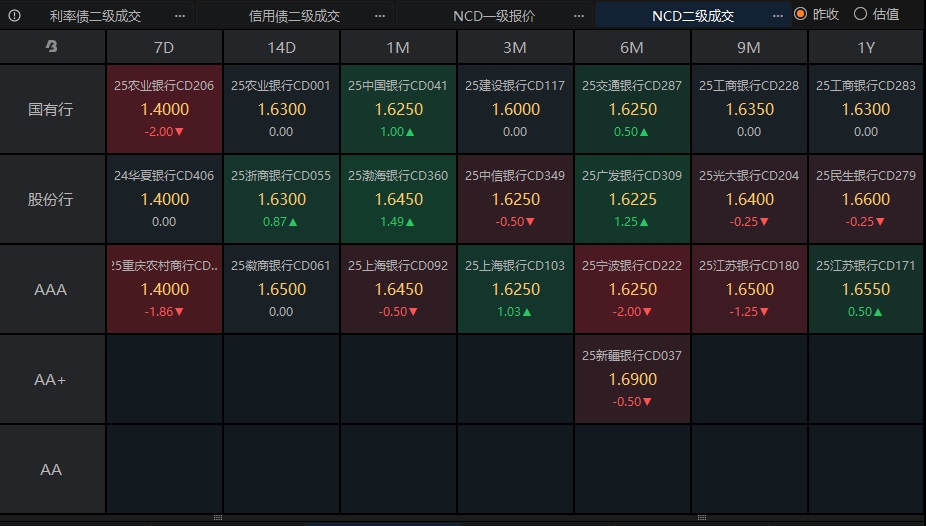Select the 估值 radio button
The width and height of the screenshot is (926, 526).
(x=860, y=14)
